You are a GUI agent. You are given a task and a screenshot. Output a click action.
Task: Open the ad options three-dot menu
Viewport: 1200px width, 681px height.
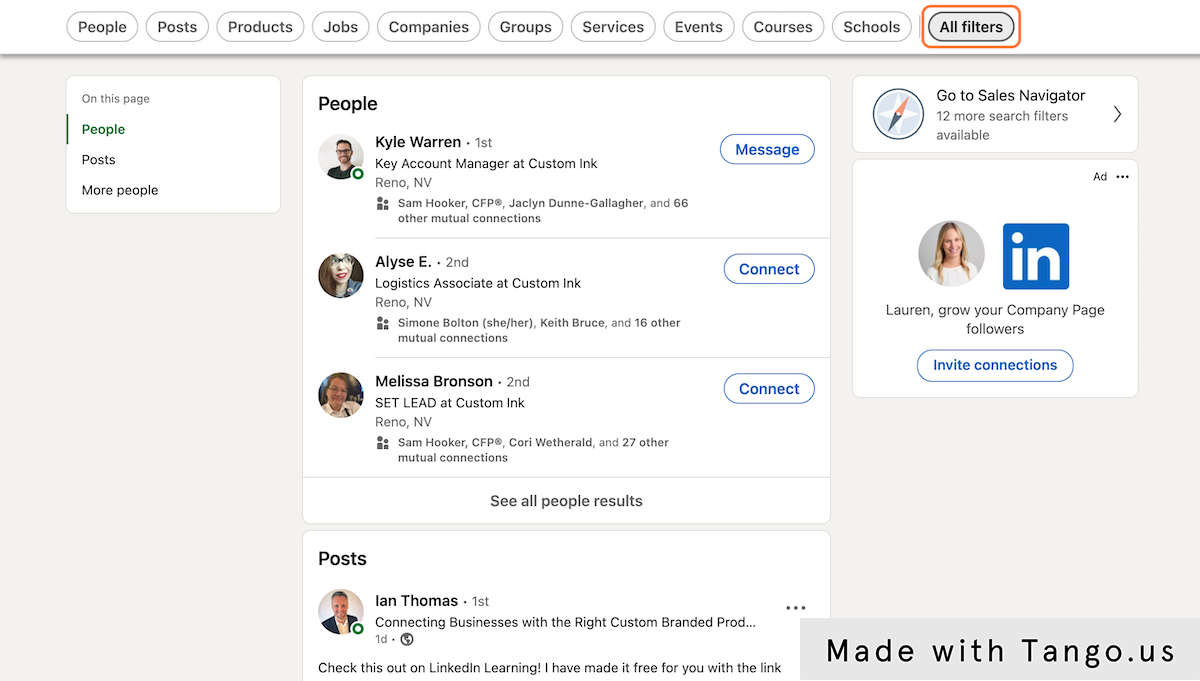tap(1122, 177)
